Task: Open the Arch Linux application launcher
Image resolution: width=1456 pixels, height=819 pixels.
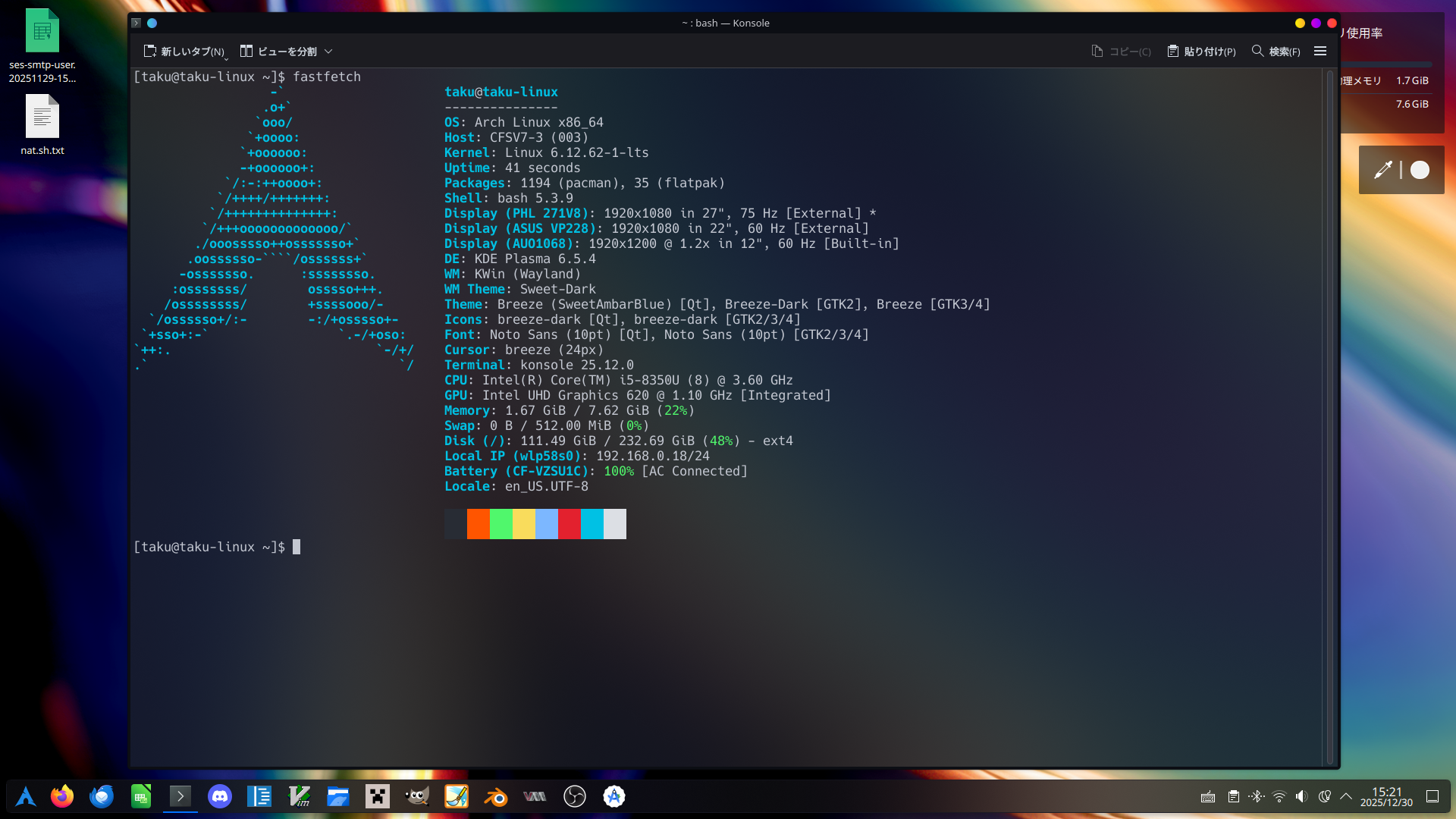Action: pos(26,796)
